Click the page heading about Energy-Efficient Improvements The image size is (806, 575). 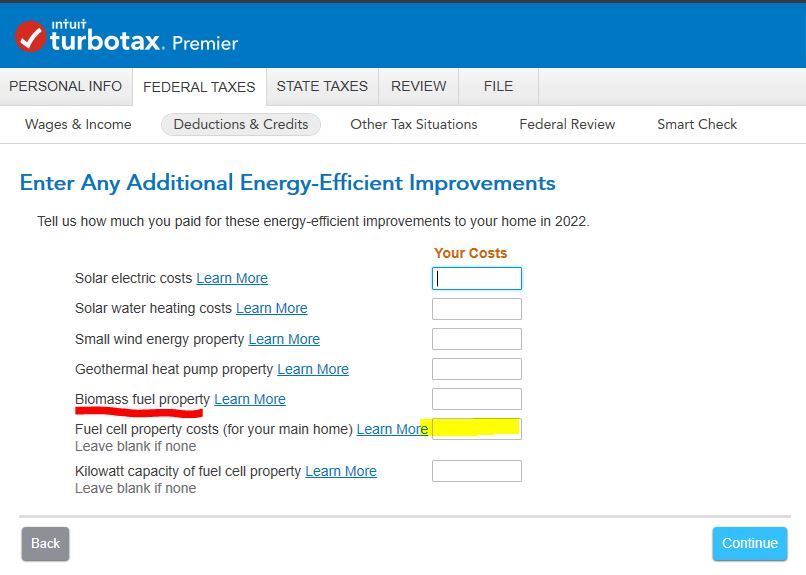287,183
